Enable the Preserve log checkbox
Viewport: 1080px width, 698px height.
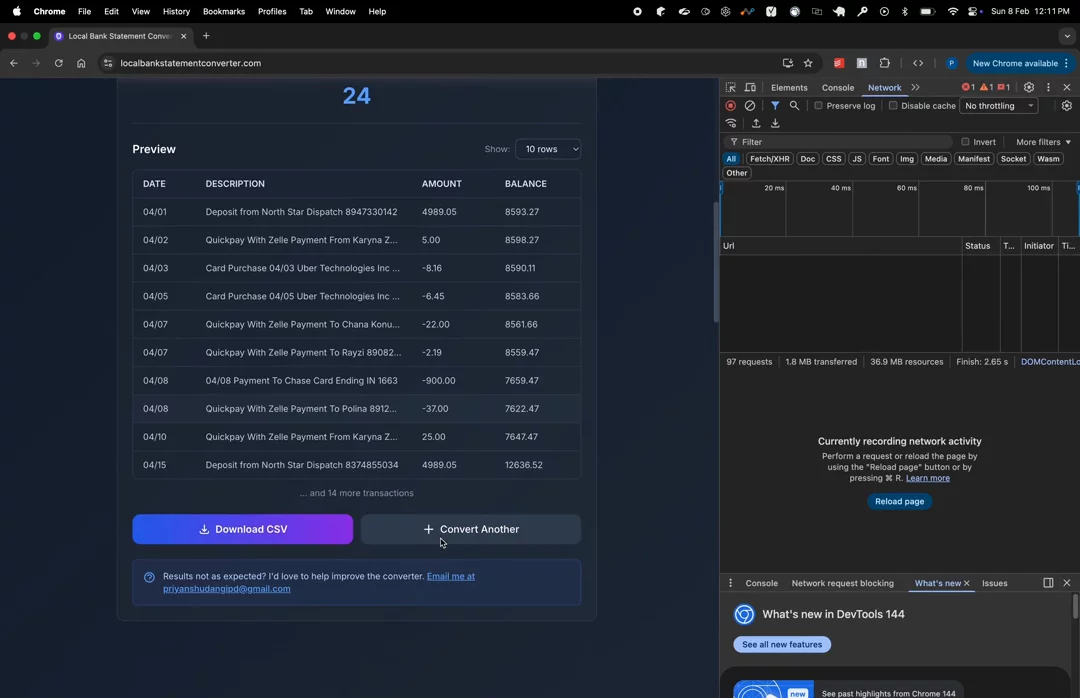818,106
